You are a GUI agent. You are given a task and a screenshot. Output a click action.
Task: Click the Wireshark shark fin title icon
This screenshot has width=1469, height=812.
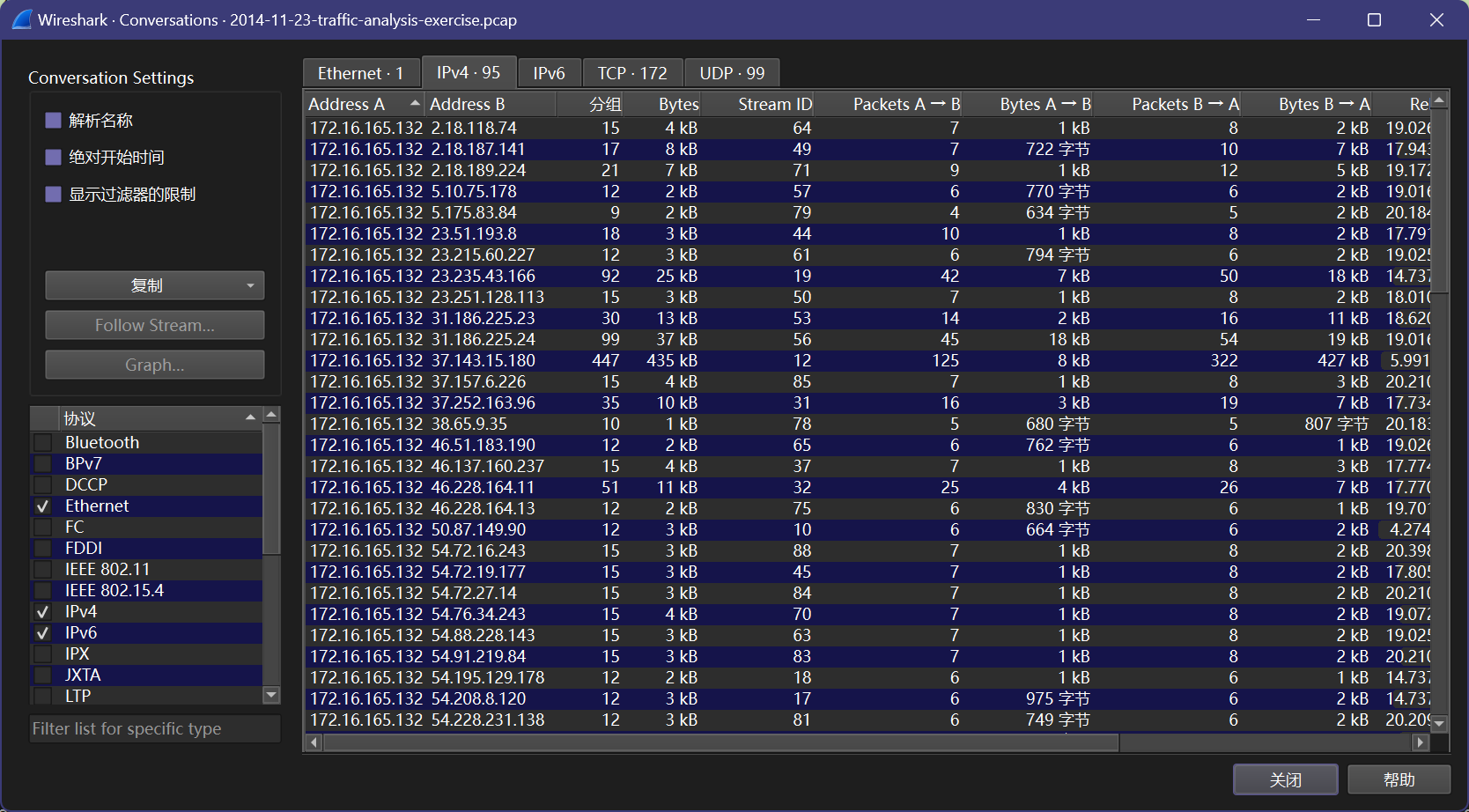(x=22, y=19)
